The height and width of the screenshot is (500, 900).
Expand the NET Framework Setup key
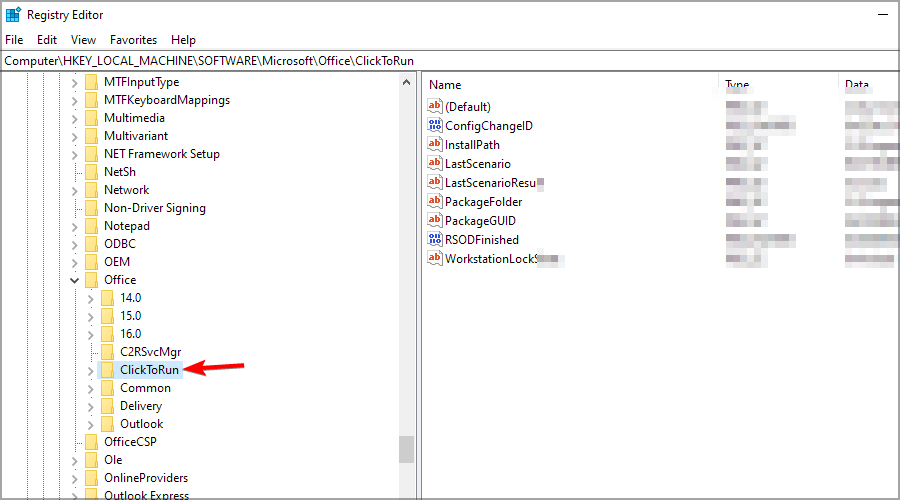coord(74,154)
